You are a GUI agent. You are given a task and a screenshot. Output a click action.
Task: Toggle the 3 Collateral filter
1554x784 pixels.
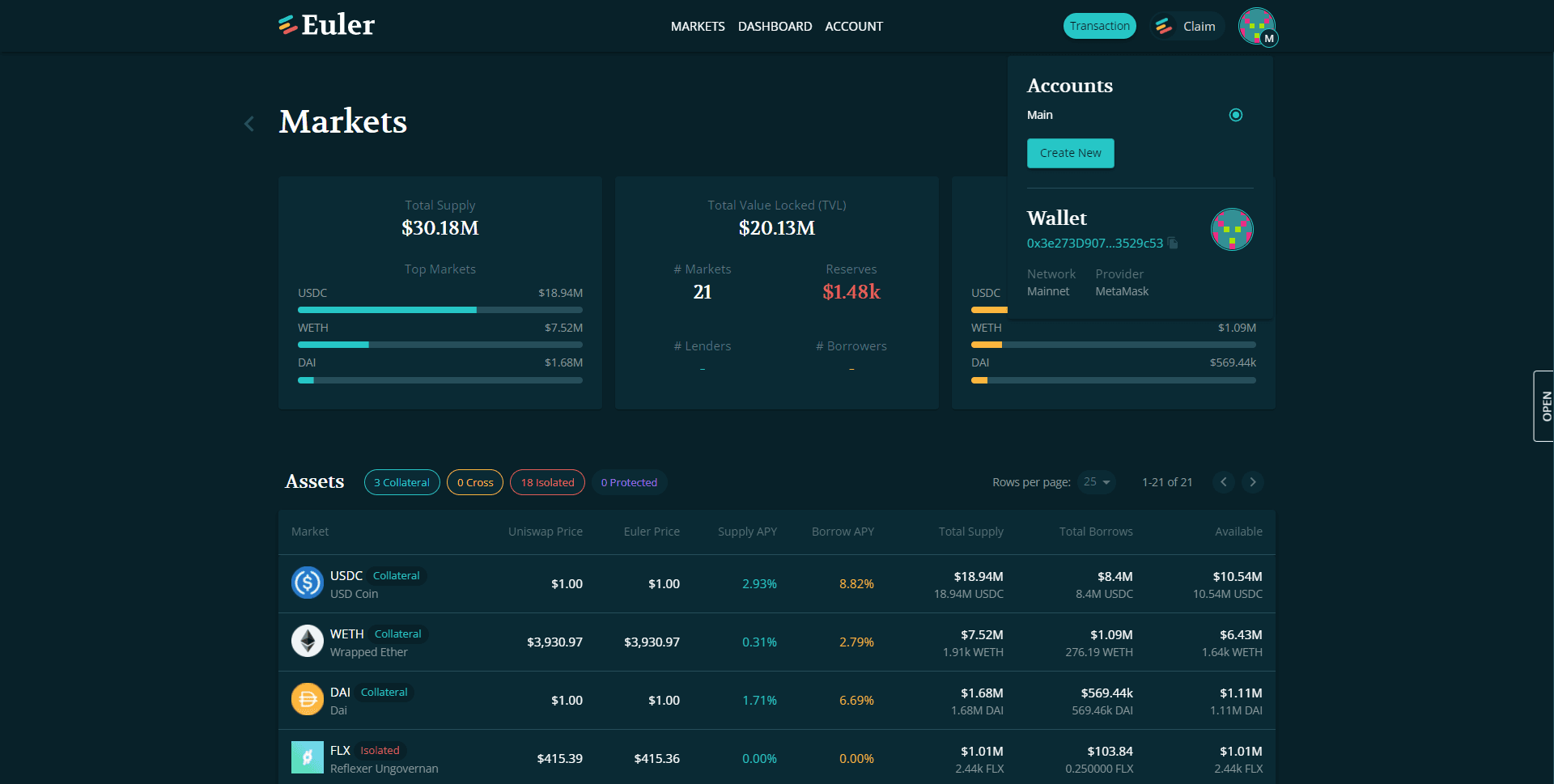pyautogui.click(x=402, y=482)
